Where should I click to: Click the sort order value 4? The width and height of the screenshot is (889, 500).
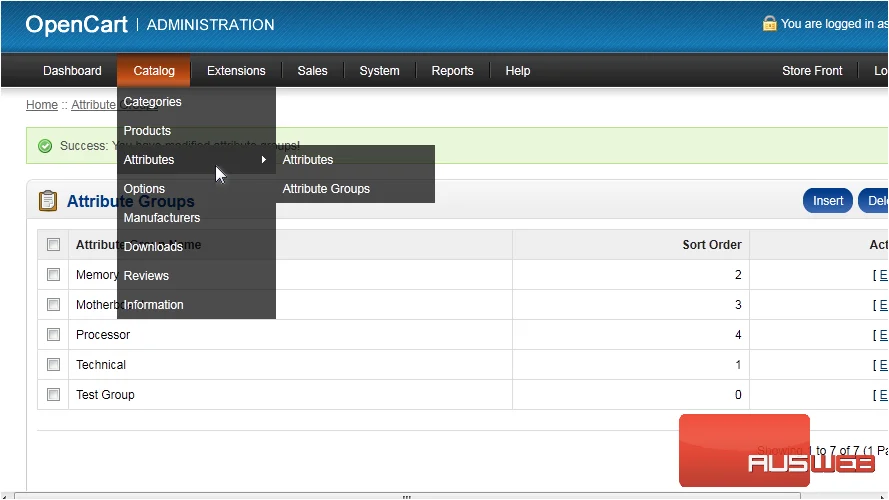click(x=738, y=335)
